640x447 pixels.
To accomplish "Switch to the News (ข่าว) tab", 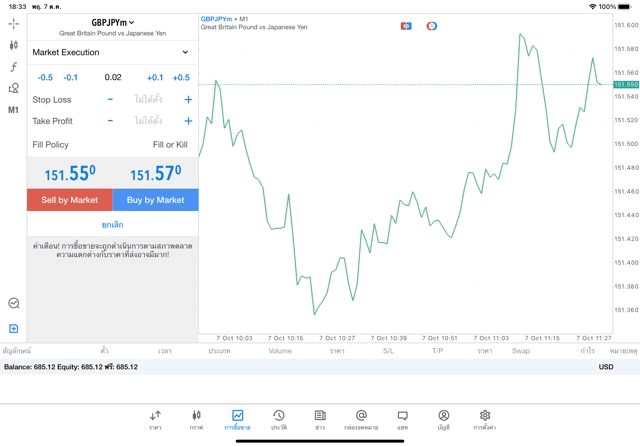I will (x=320, y=419).
